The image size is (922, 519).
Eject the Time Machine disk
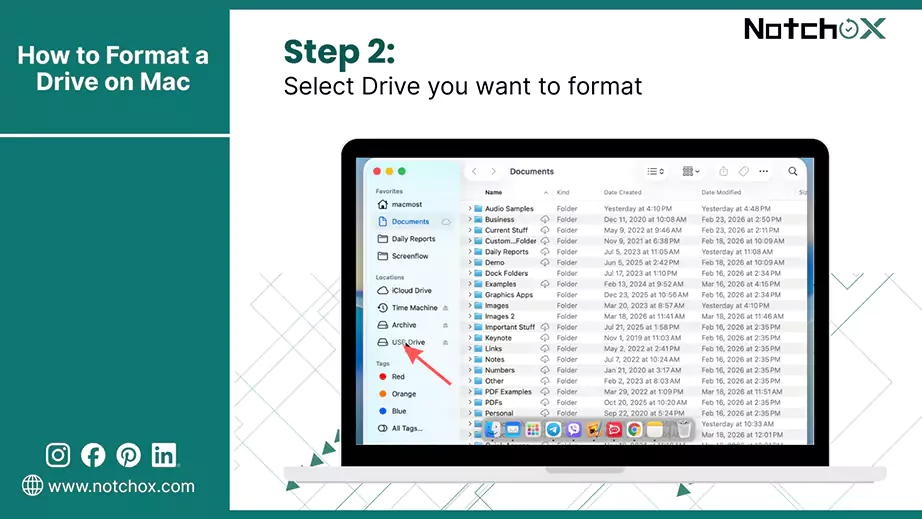coord(445,308)
